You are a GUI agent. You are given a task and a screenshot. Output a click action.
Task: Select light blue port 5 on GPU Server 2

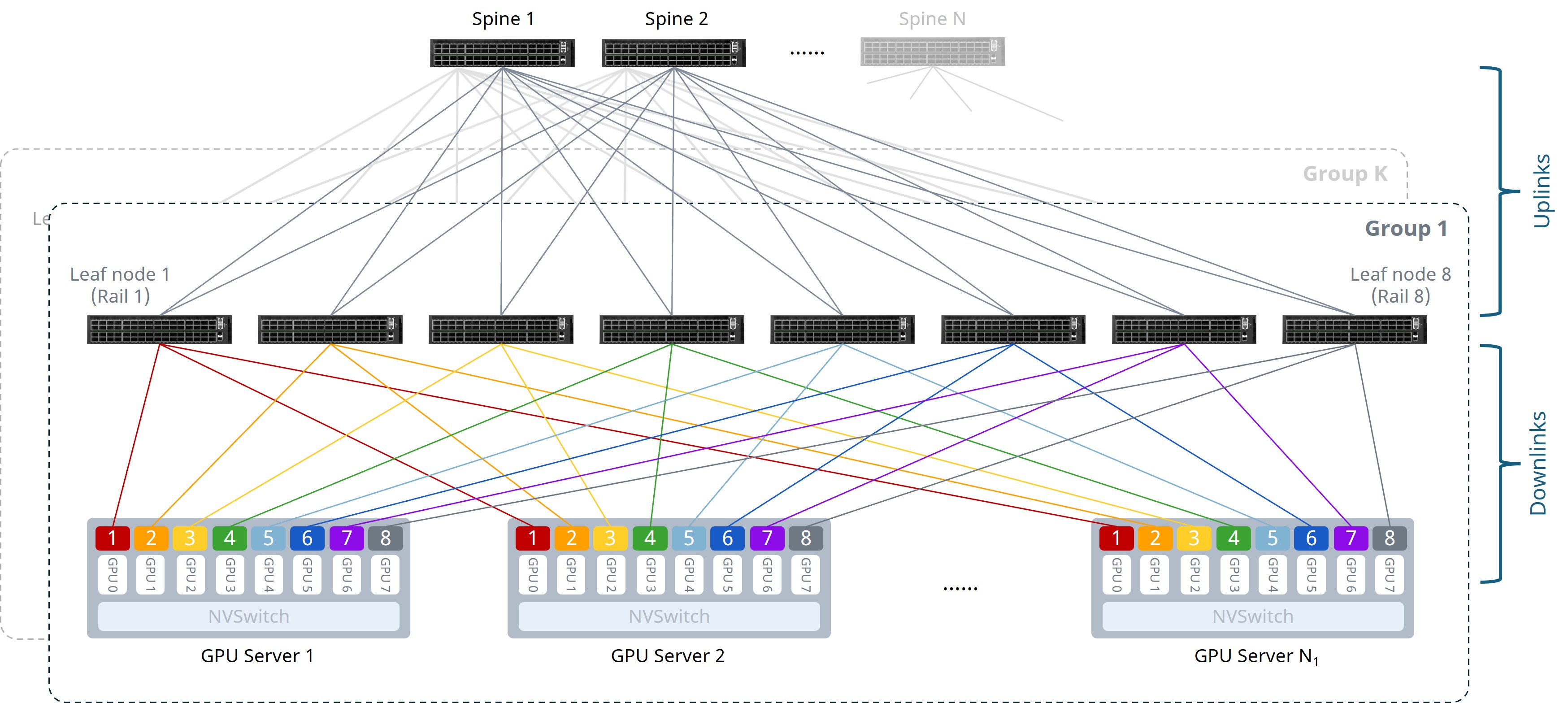[689, 538]
